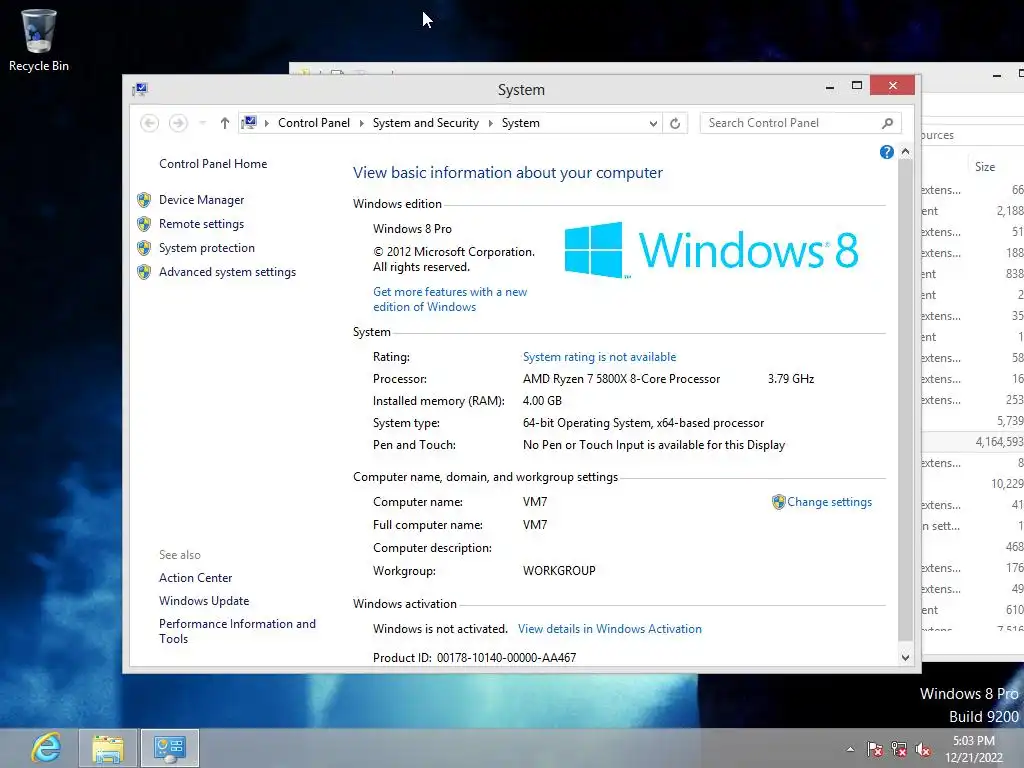Open recent locations dropdown beside forward arrow
Image resolution: width=1024 pixels, height=768 pixels.
pos(202,123)
